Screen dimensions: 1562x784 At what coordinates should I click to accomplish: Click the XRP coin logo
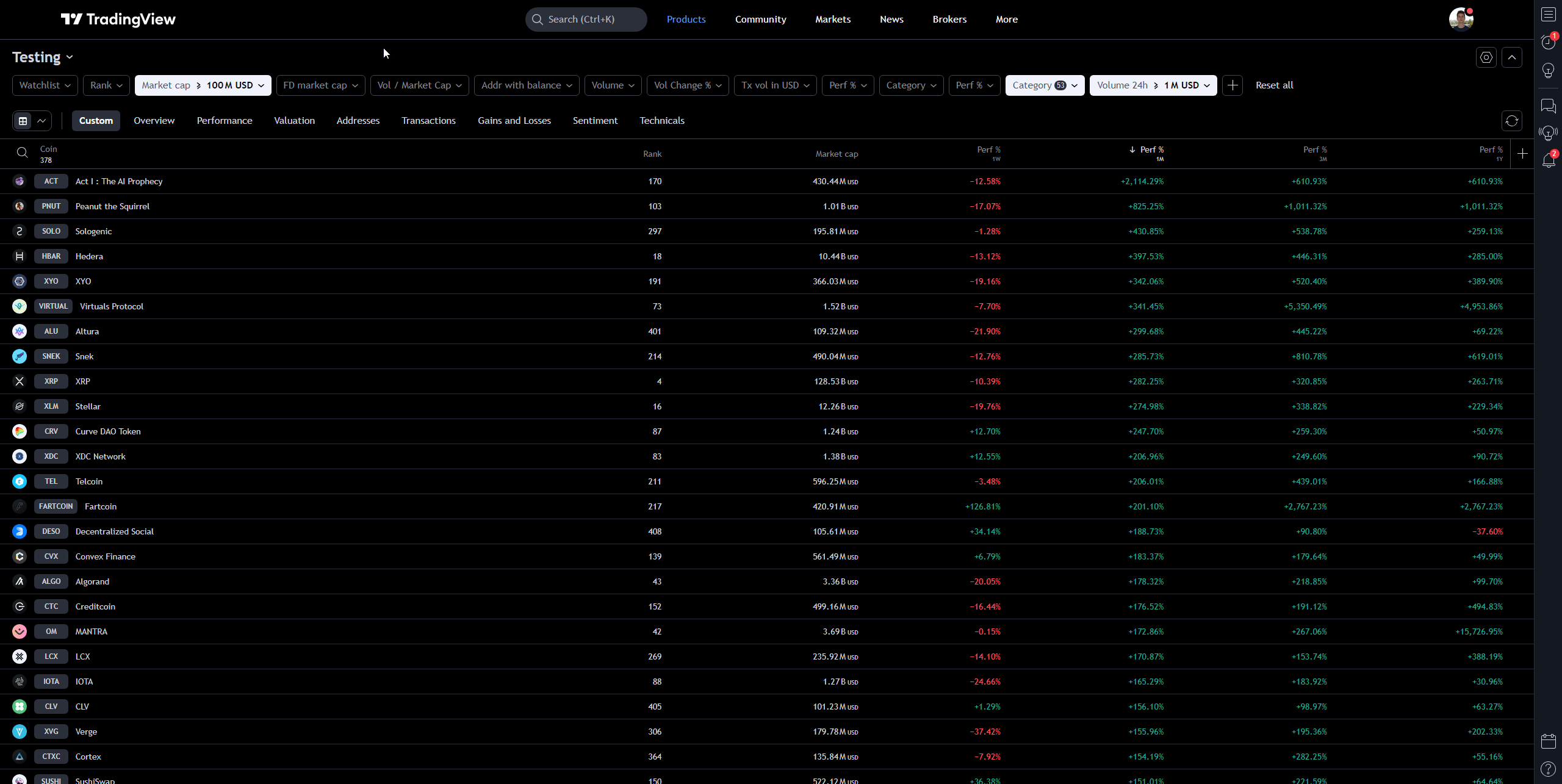point(20,381)
